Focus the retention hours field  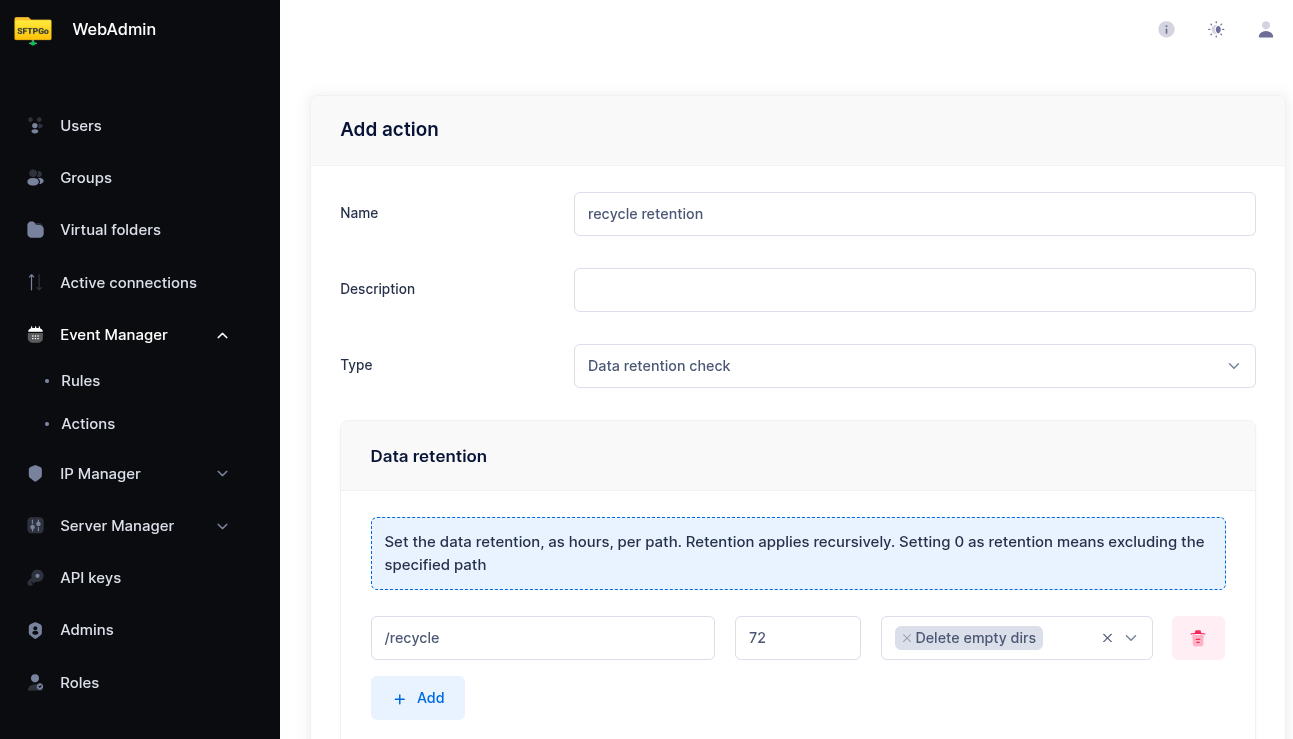point(797,638)
